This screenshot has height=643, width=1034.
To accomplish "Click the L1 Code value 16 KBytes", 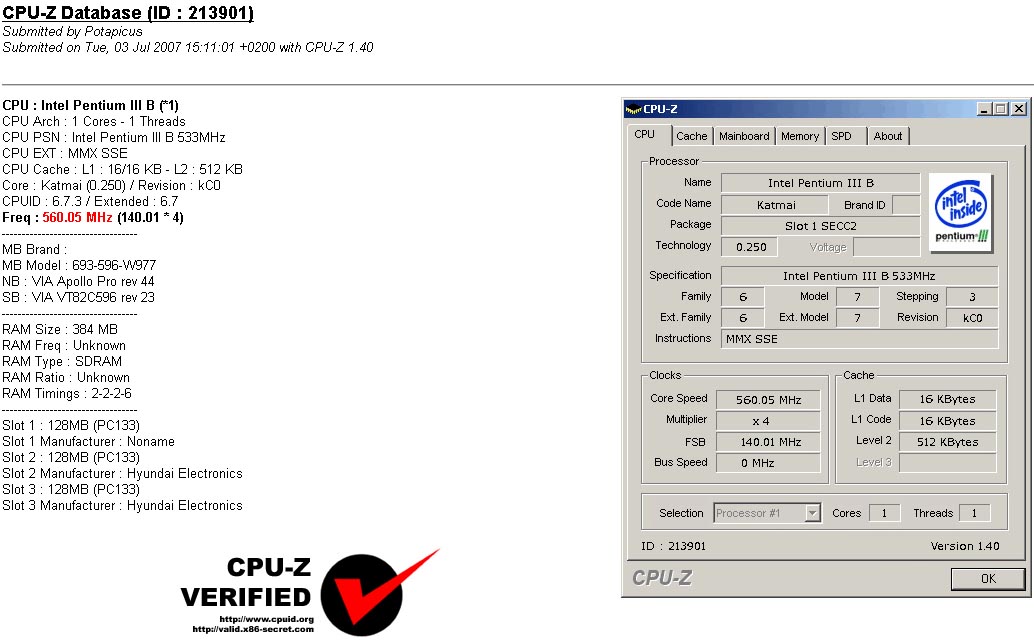I will click(948, 421).
